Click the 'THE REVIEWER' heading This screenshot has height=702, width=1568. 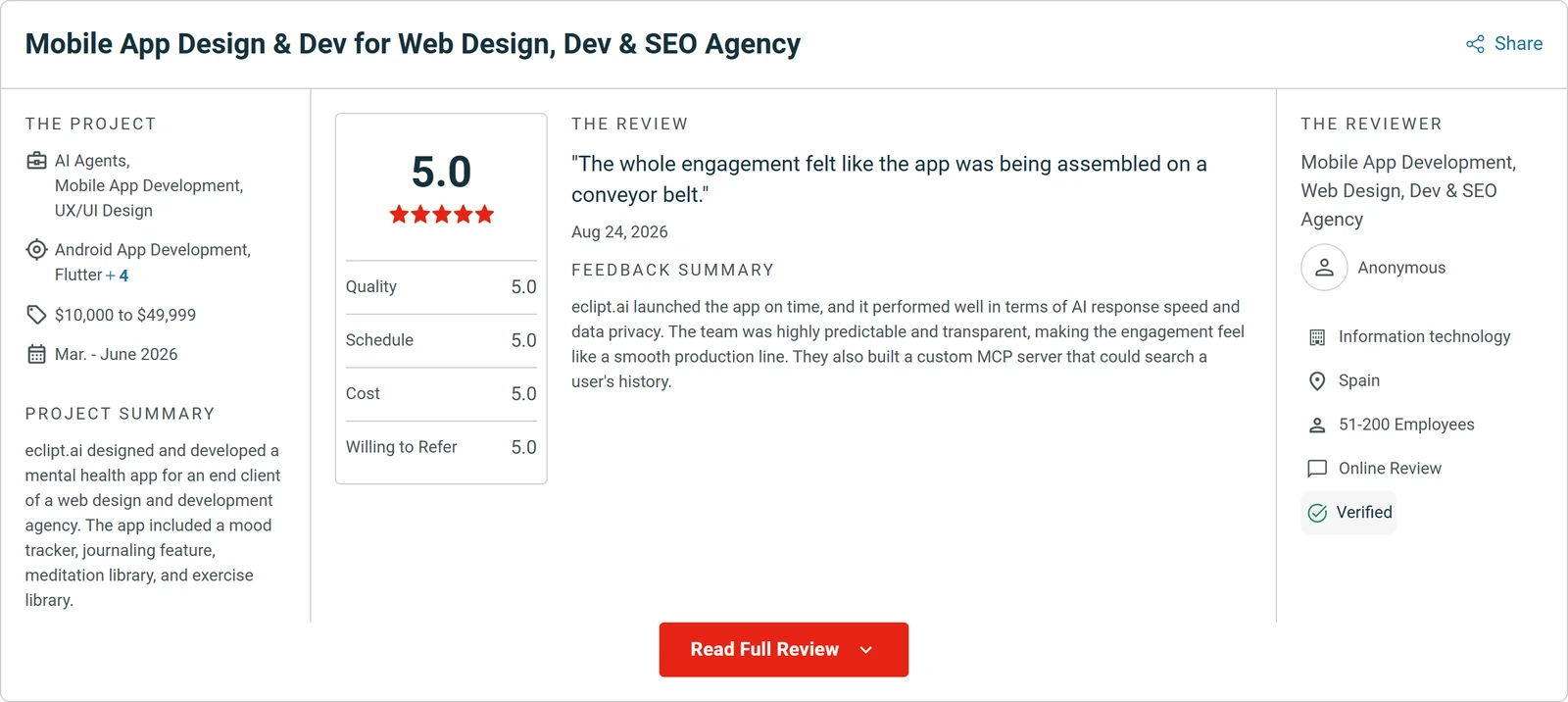click(x=1371, y=125)
